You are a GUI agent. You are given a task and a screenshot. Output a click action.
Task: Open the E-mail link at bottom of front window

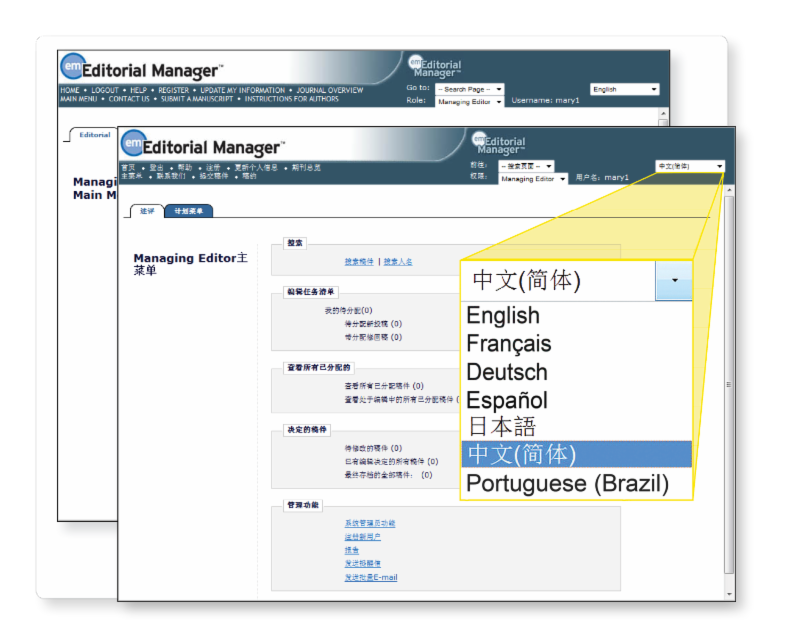pyautogui.click(x=371, y=577)
